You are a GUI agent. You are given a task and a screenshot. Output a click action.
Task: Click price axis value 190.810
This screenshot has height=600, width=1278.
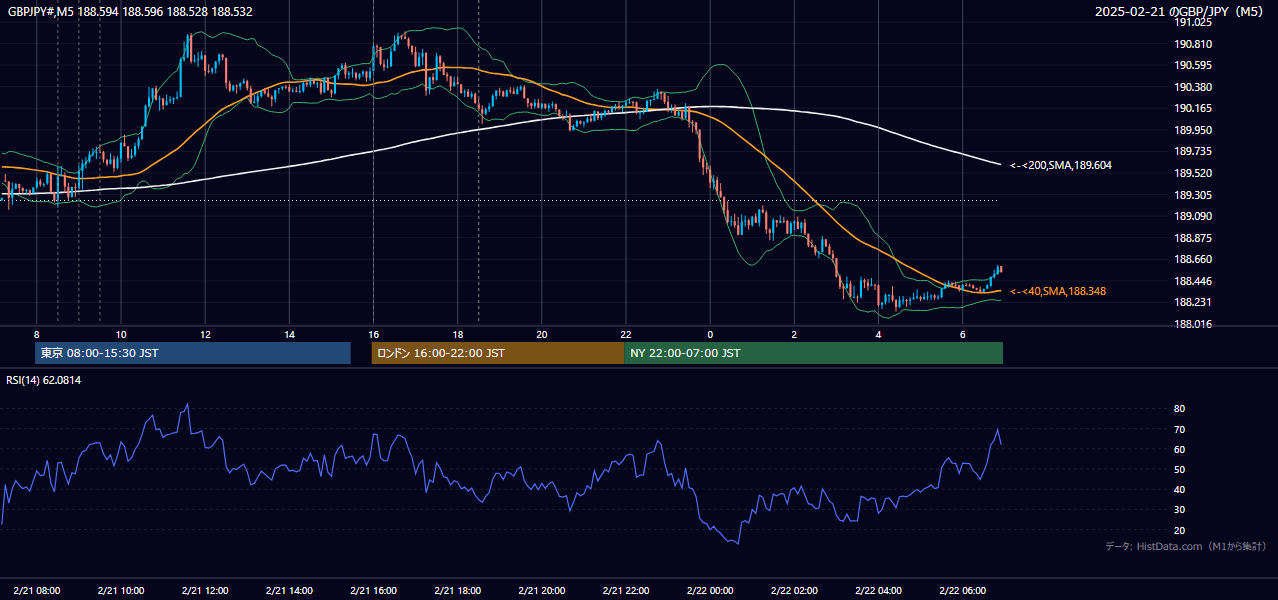coord(1193,44)
